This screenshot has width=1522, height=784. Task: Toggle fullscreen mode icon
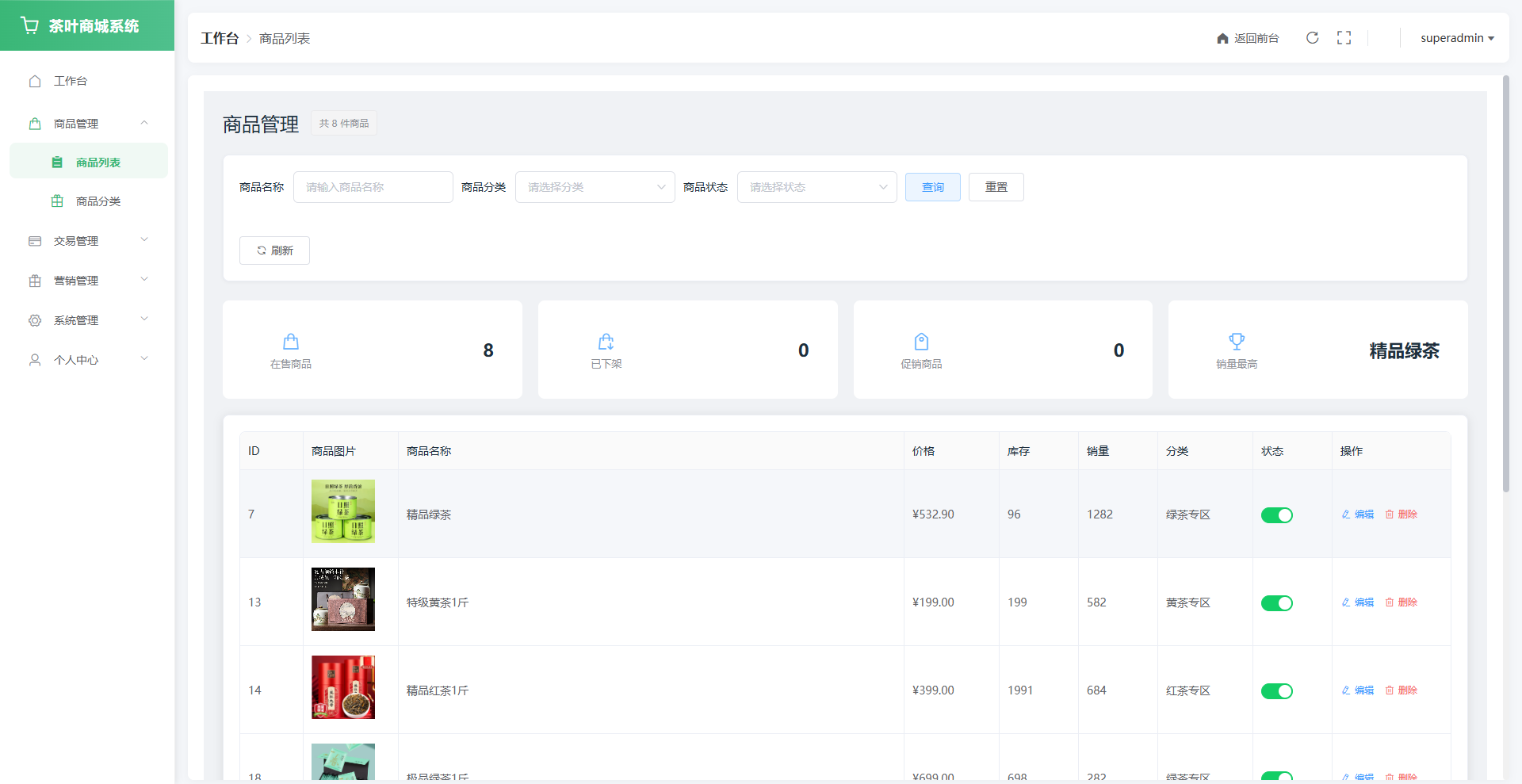coord(1344,38)
